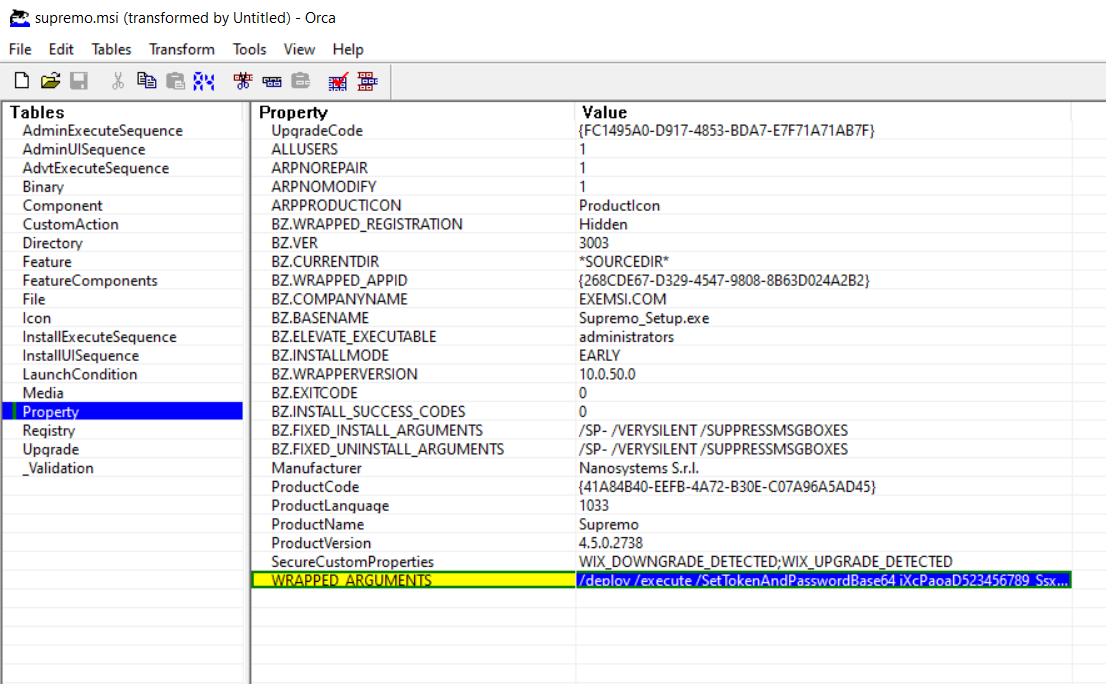Open the LaunchCondition table

[x=80, y=374]
